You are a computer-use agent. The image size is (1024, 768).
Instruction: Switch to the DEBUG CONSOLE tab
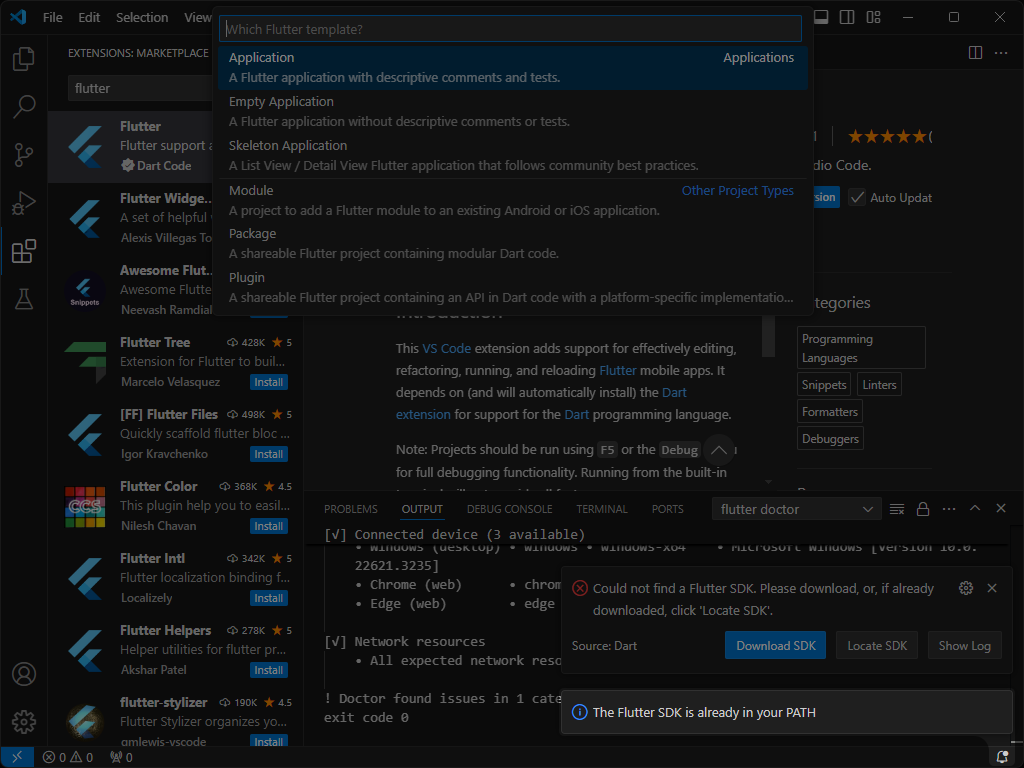tap(509, 509)
